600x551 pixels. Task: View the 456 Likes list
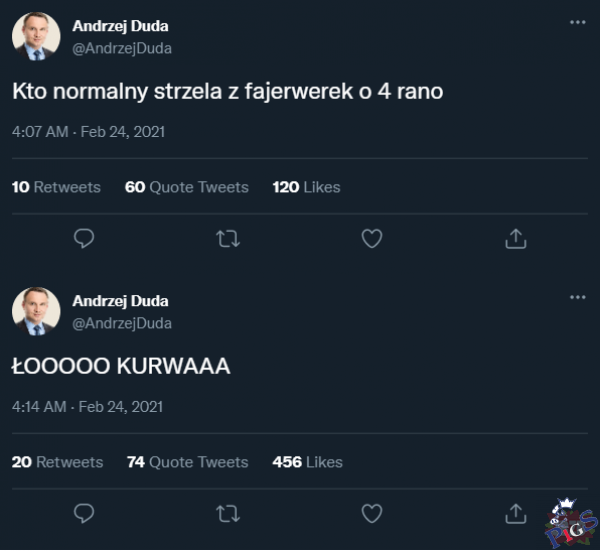pos(307,462)
